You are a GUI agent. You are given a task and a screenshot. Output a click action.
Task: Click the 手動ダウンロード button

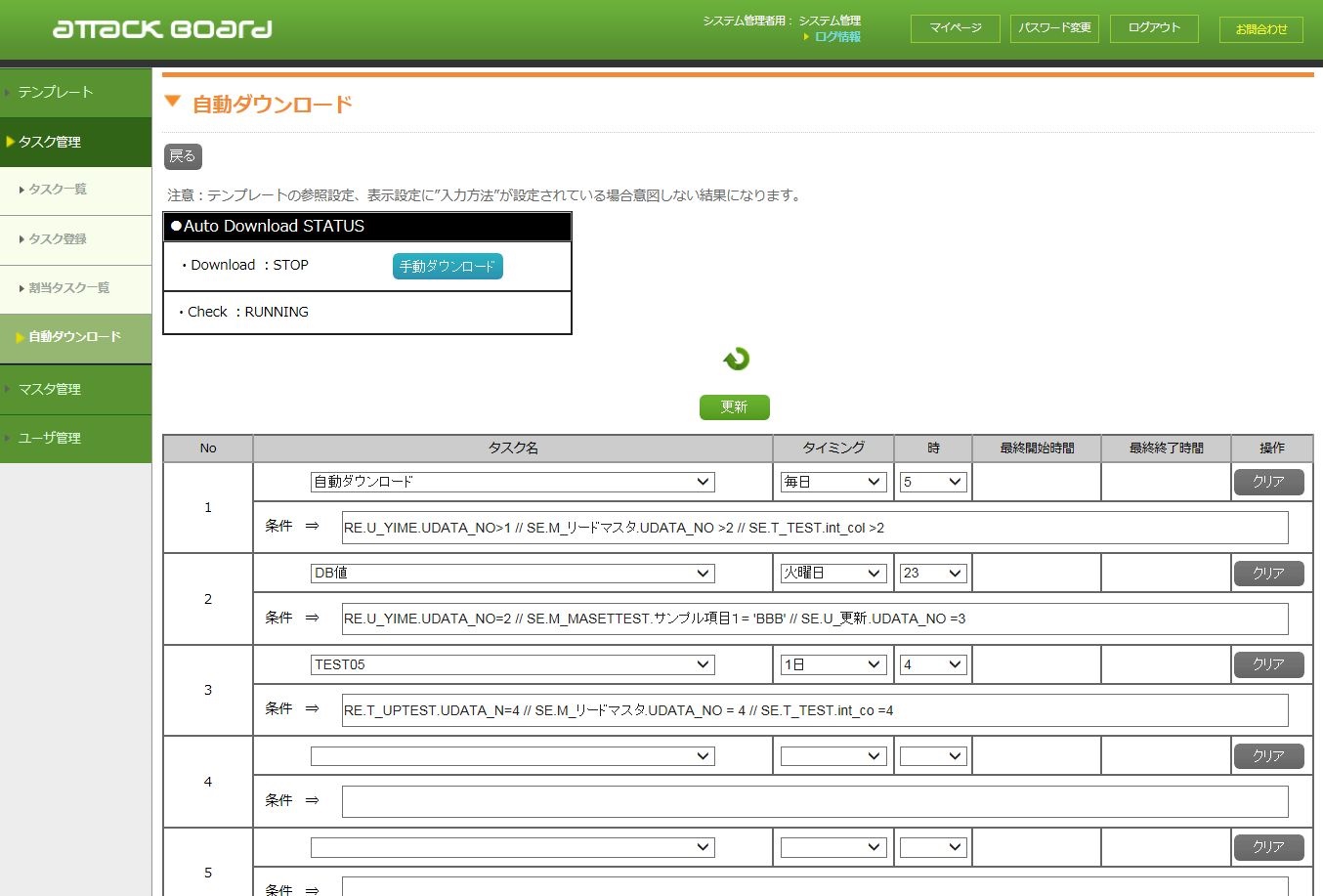(448, 267)
